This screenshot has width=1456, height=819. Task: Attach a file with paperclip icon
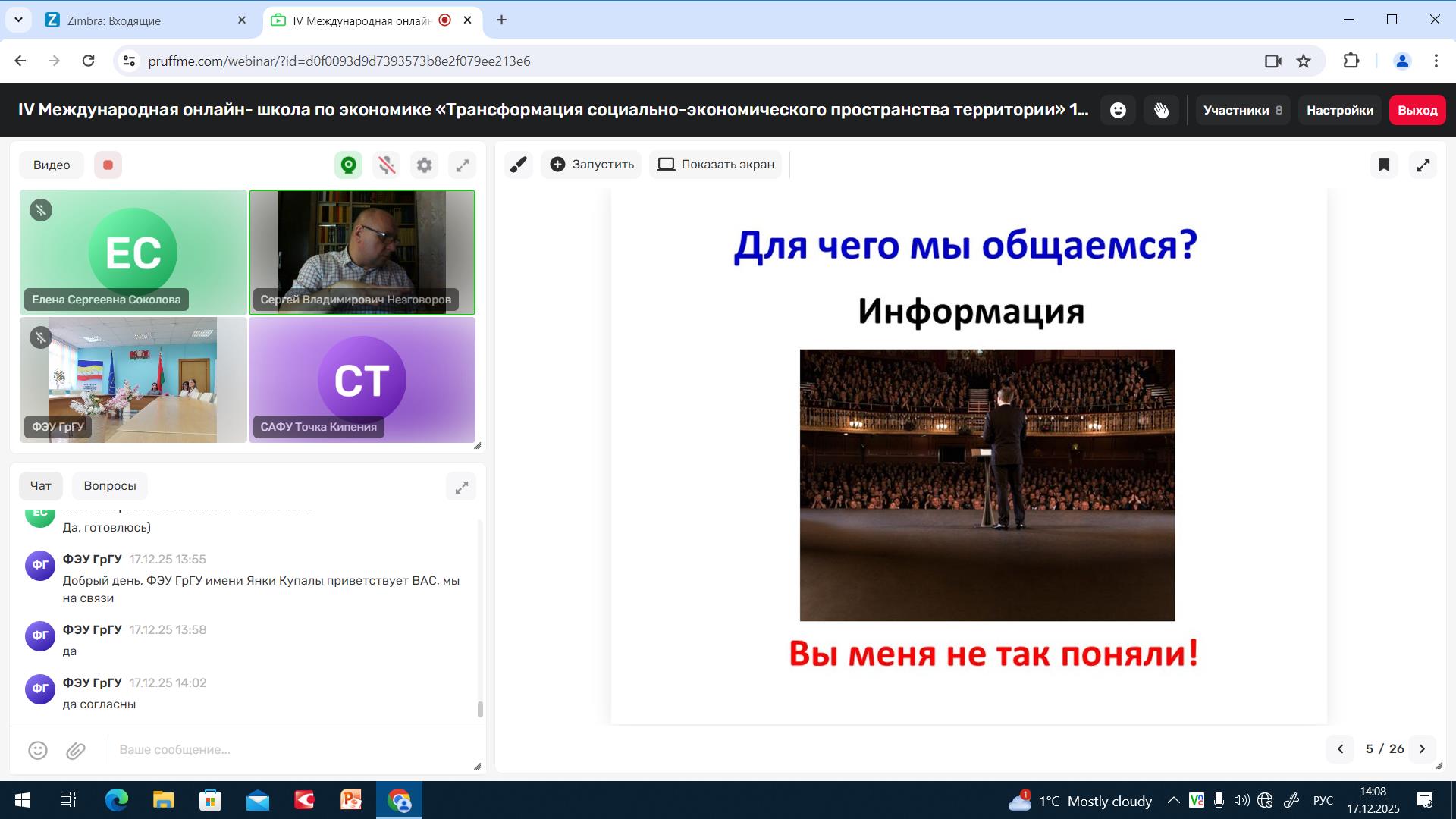[76, 751]
